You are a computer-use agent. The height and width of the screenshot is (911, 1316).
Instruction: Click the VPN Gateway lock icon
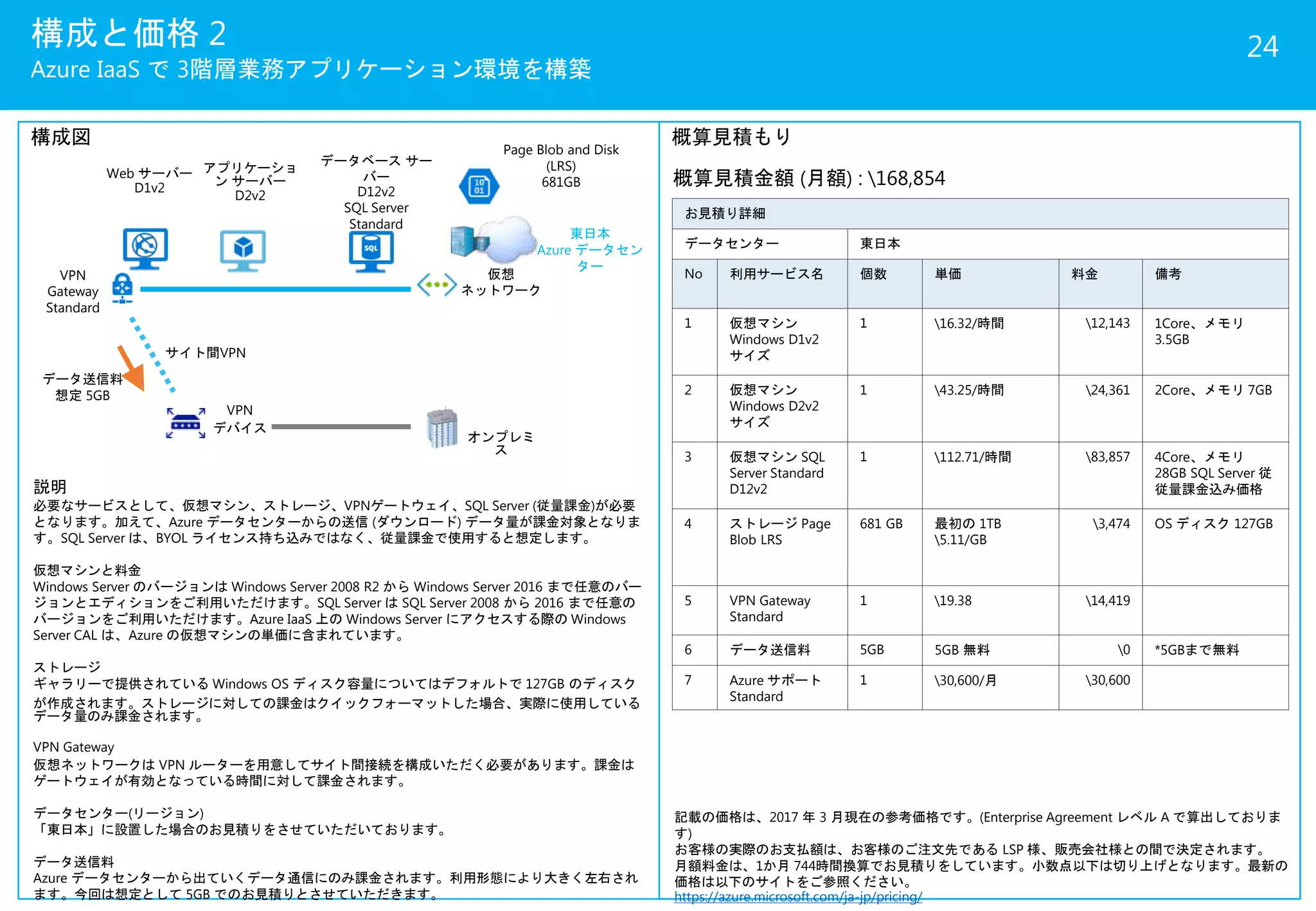[x=122, y=288]
